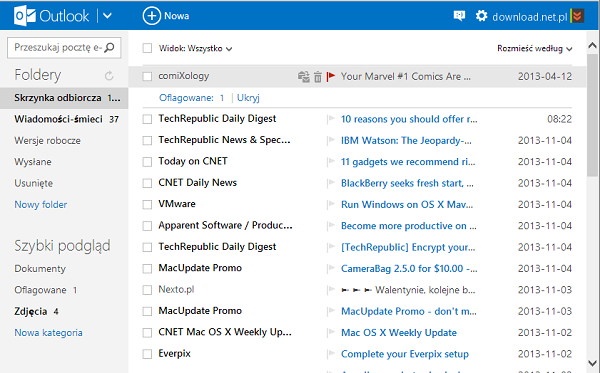Open the settings gear icon
This screenshot has height=373, width=600.
click(x=481, y=16)
